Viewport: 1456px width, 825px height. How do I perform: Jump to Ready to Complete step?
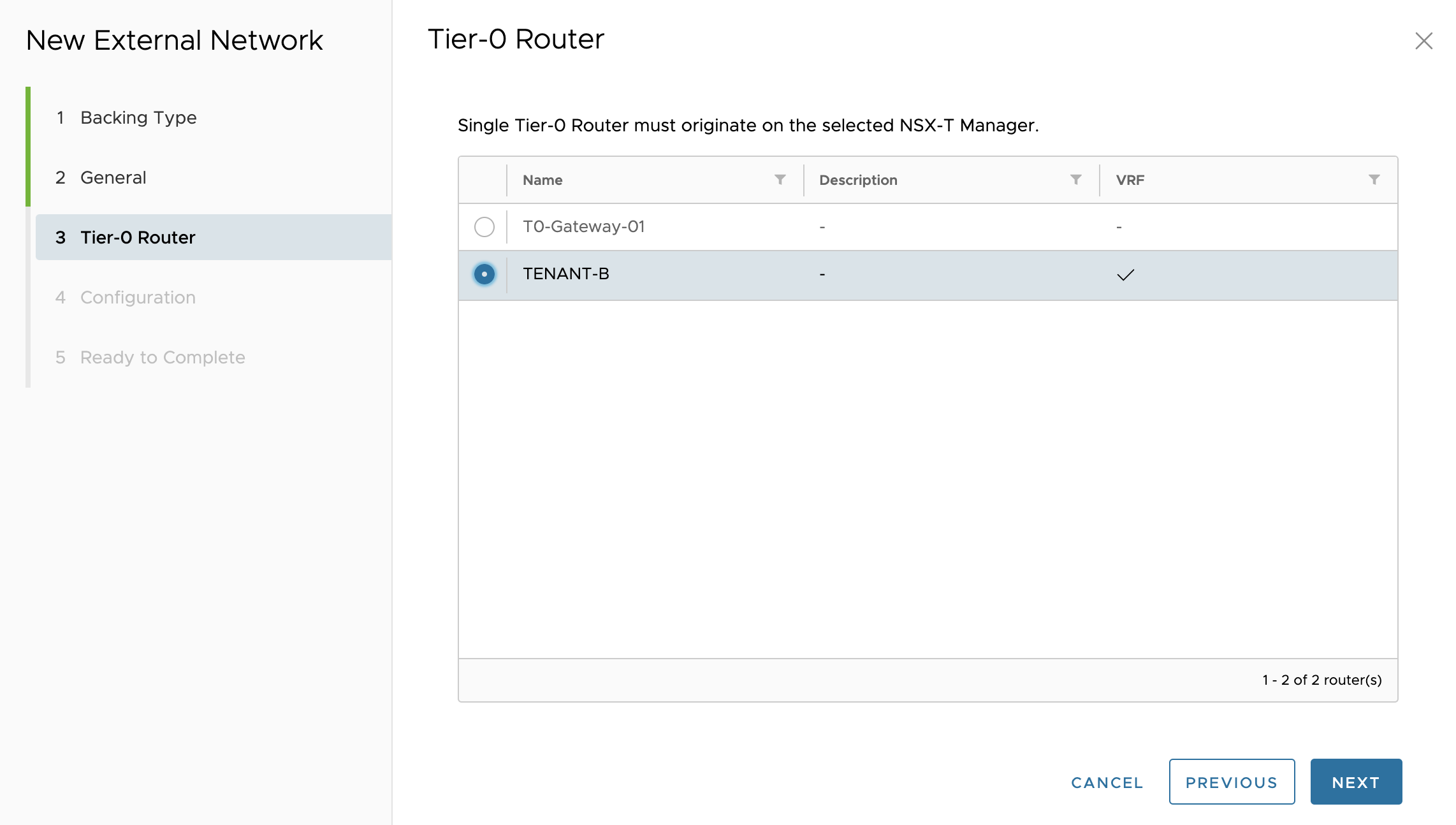click(163, 357)
